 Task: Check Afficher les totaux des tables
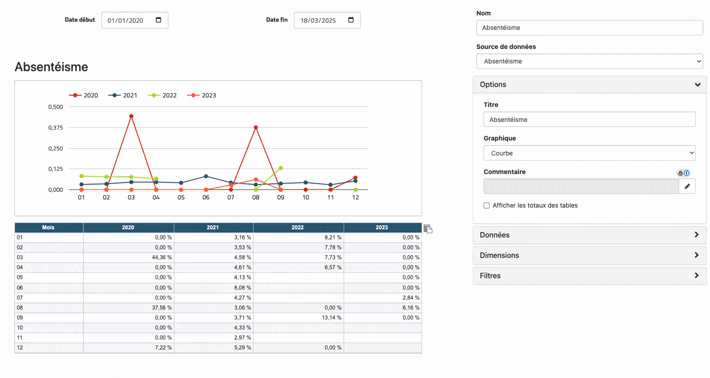(x=486, y=206)
